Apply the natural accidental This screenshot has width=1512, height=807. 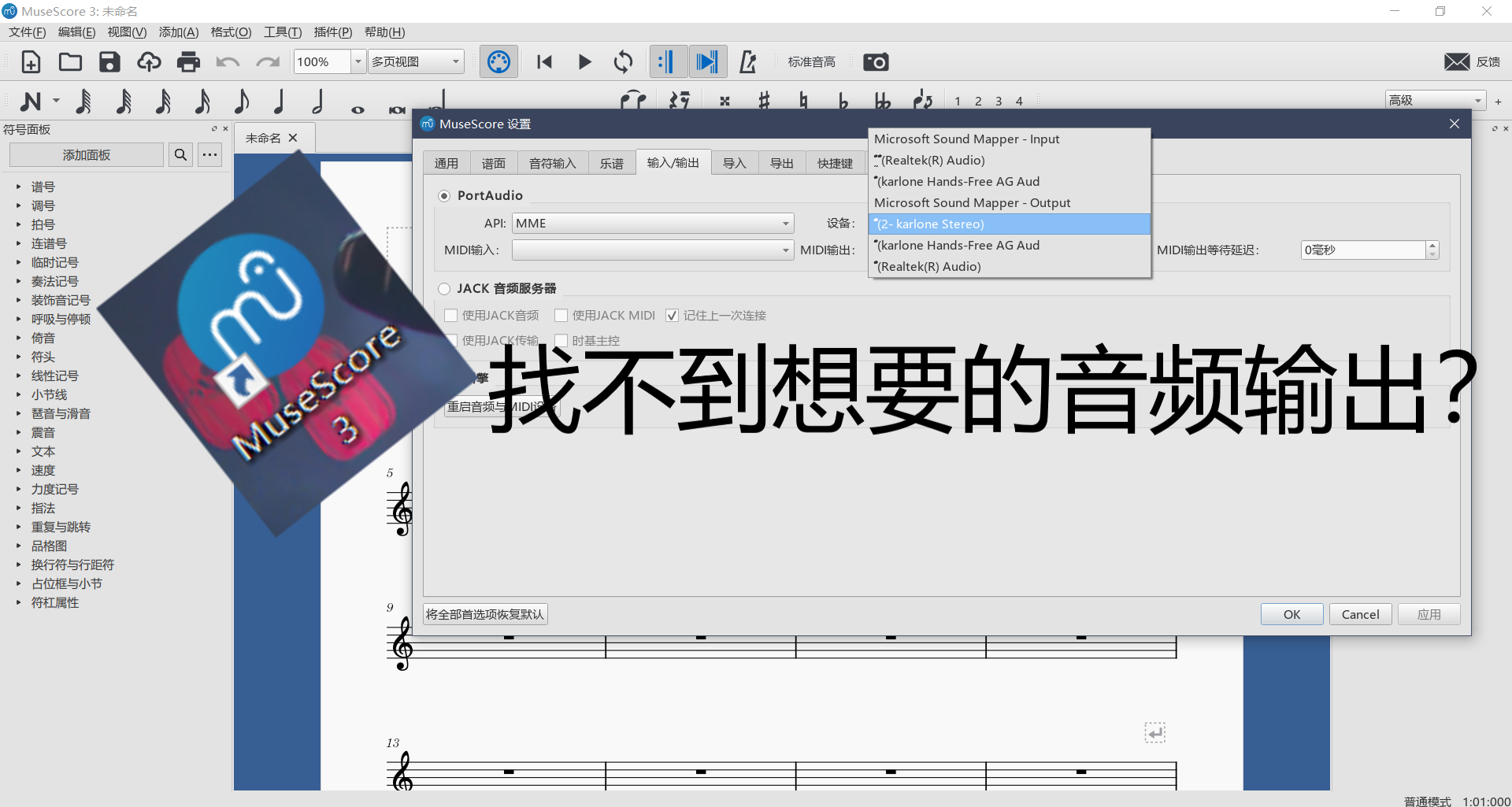point(803,101)
